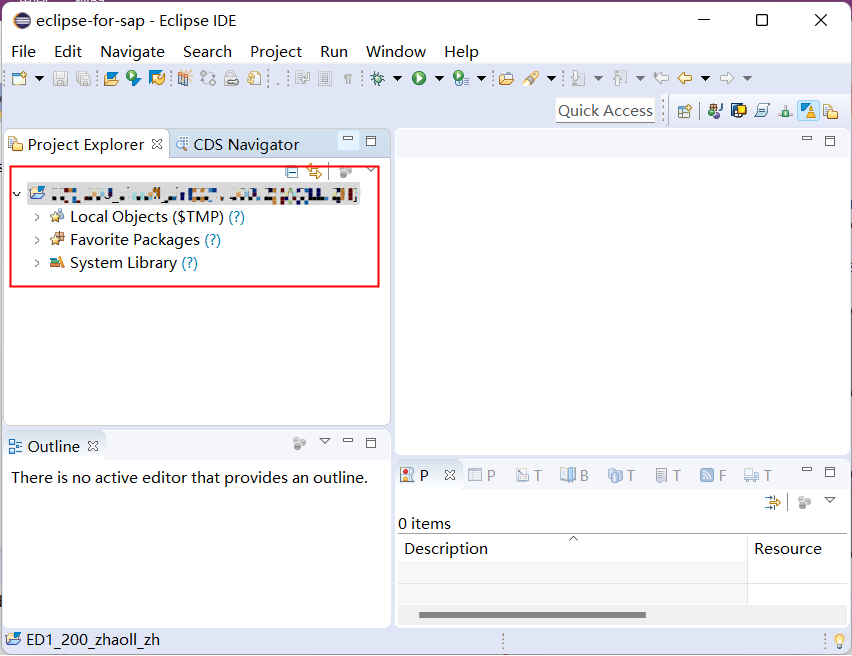Open the Window menu
The width and height of the screenshot is (852, 656).
coord(396,52)
